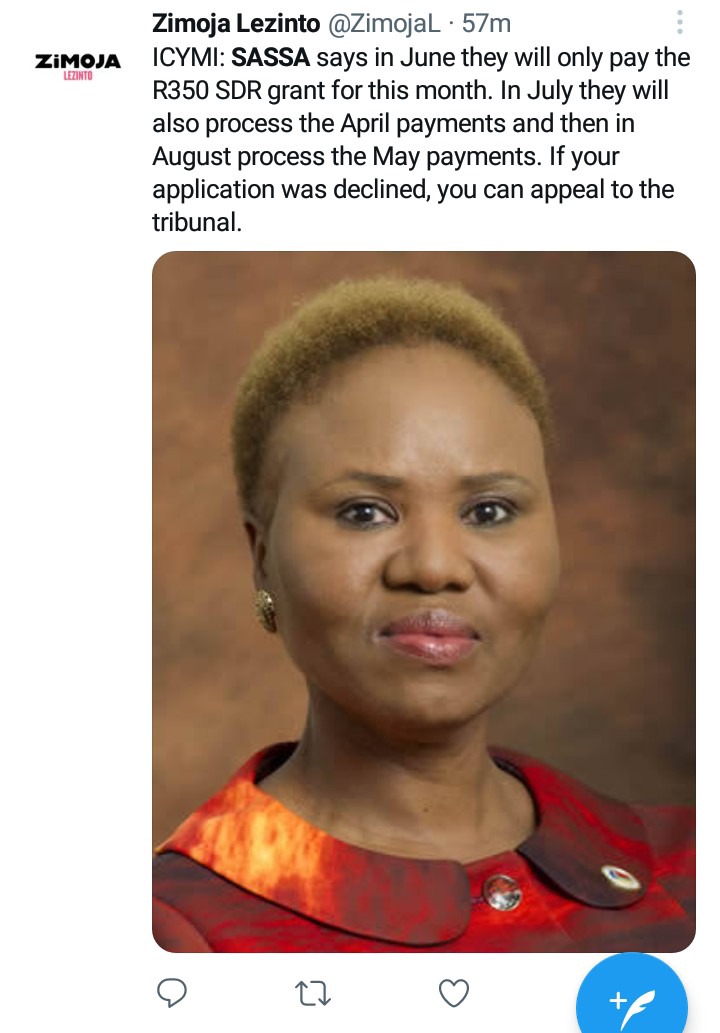Image resolution: width=720 pixels, height=1033 pixels.
Task: Retweet this post using the arrows icon
Action: tap(312, 993)
